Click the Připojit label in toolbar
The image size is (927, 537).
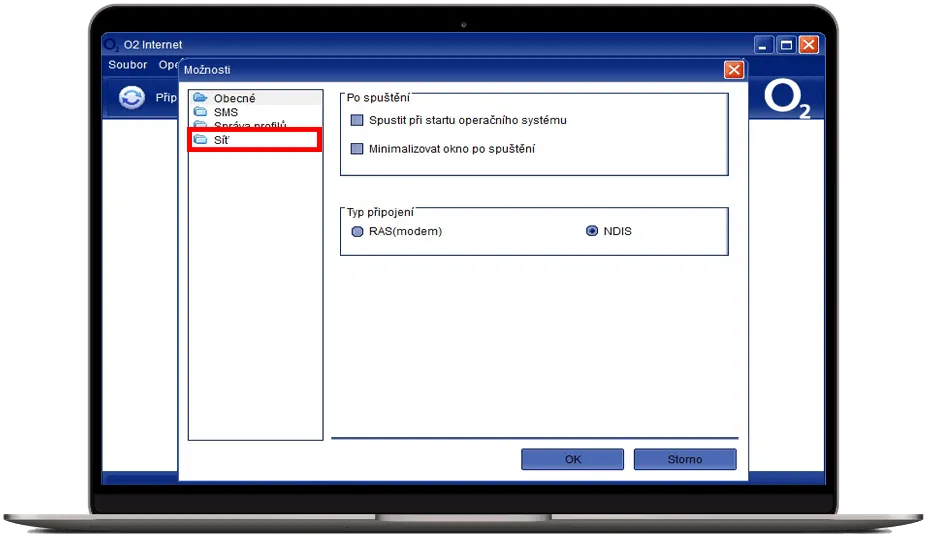click(165, 98)
